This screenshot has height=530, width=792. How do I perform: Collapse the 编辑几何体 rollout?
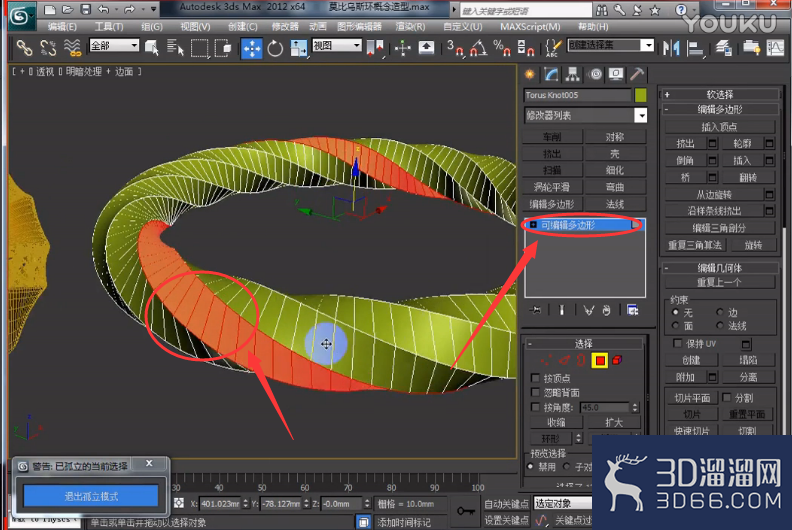tap(719, 268)
